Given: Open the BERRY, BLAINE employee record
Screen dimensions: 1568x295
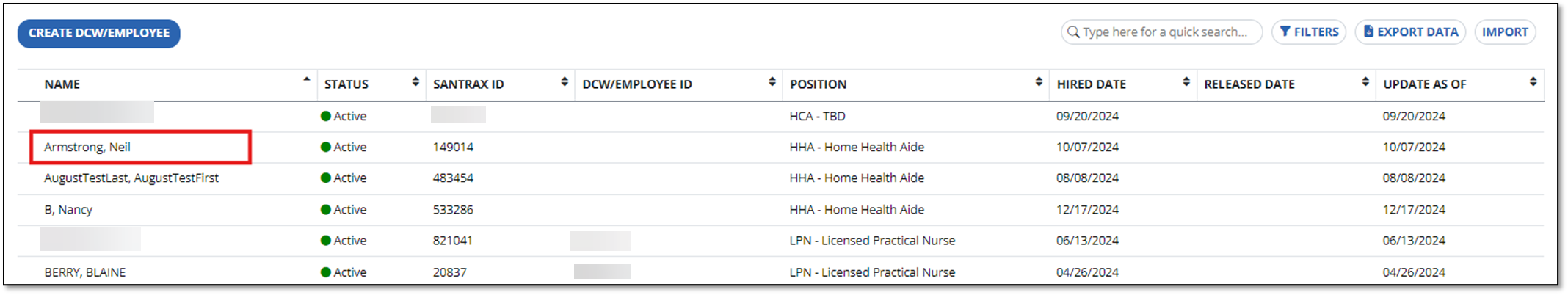Looking at the screenshot, I should pyautogui.click(x=85, y=272).
